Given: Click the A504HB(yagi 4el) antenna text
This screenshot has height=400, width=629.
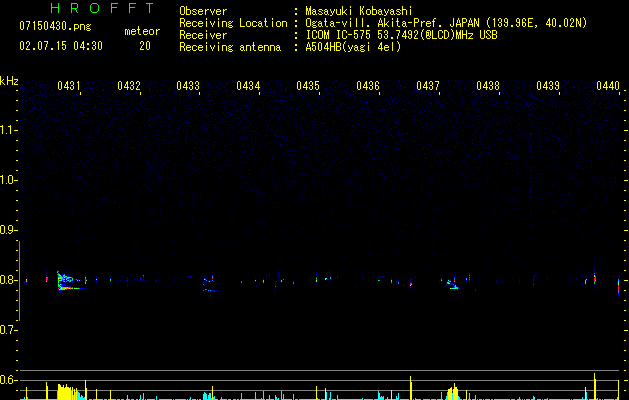Looking at the screenshot, I should [353, 47].
